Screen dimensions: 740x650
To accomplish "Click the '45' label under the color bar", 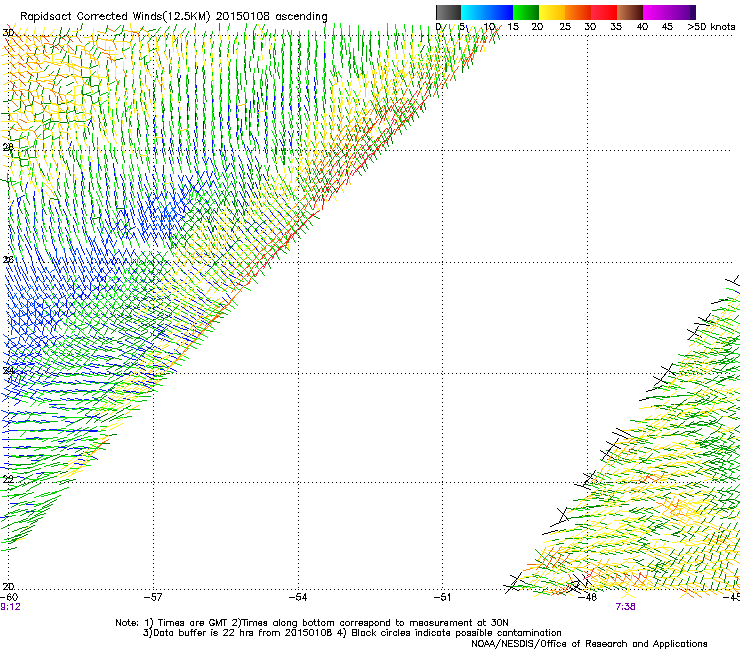I will pyautogui.click(x=667, y=27).
